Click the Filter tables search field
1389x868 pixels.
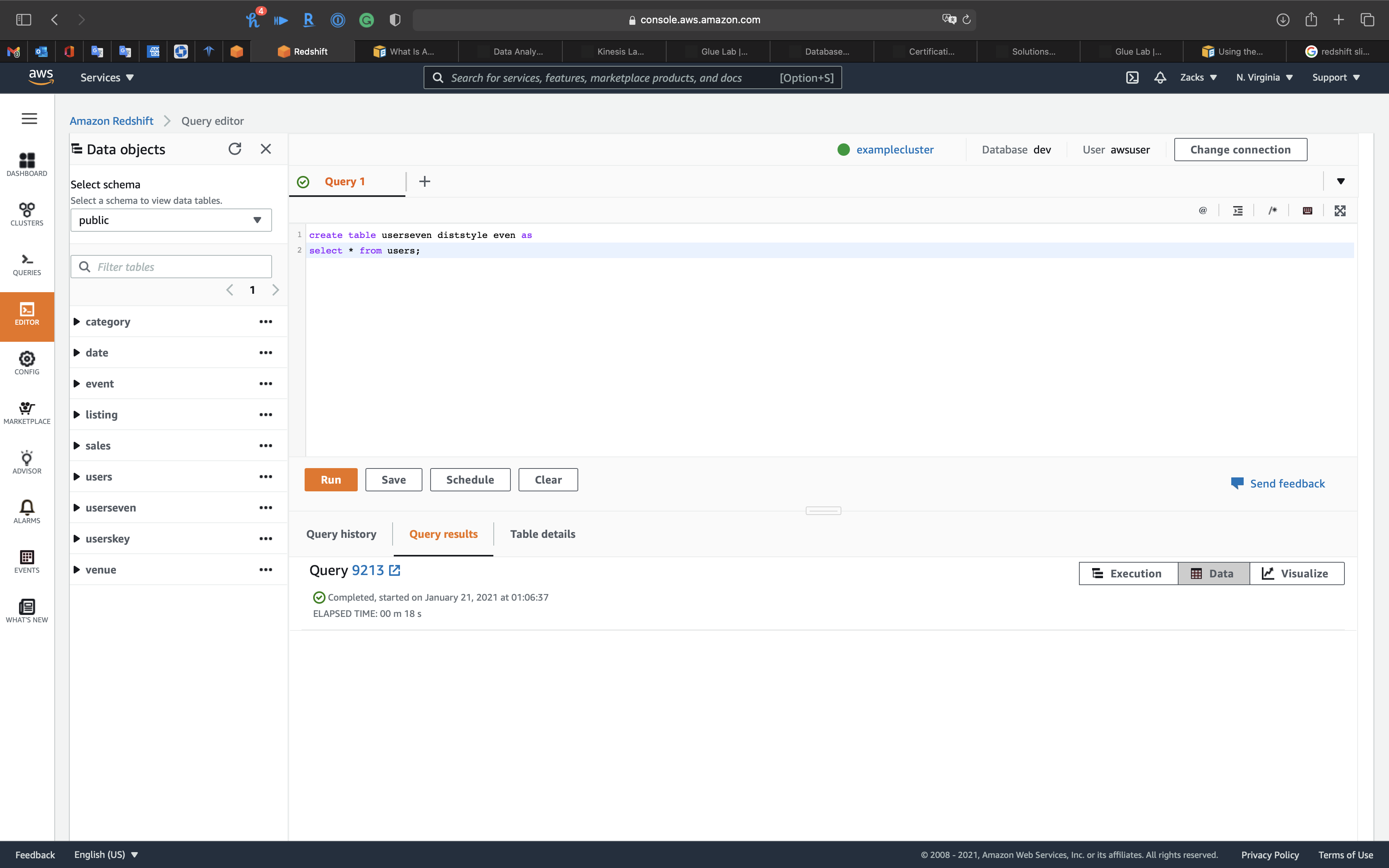178,267
